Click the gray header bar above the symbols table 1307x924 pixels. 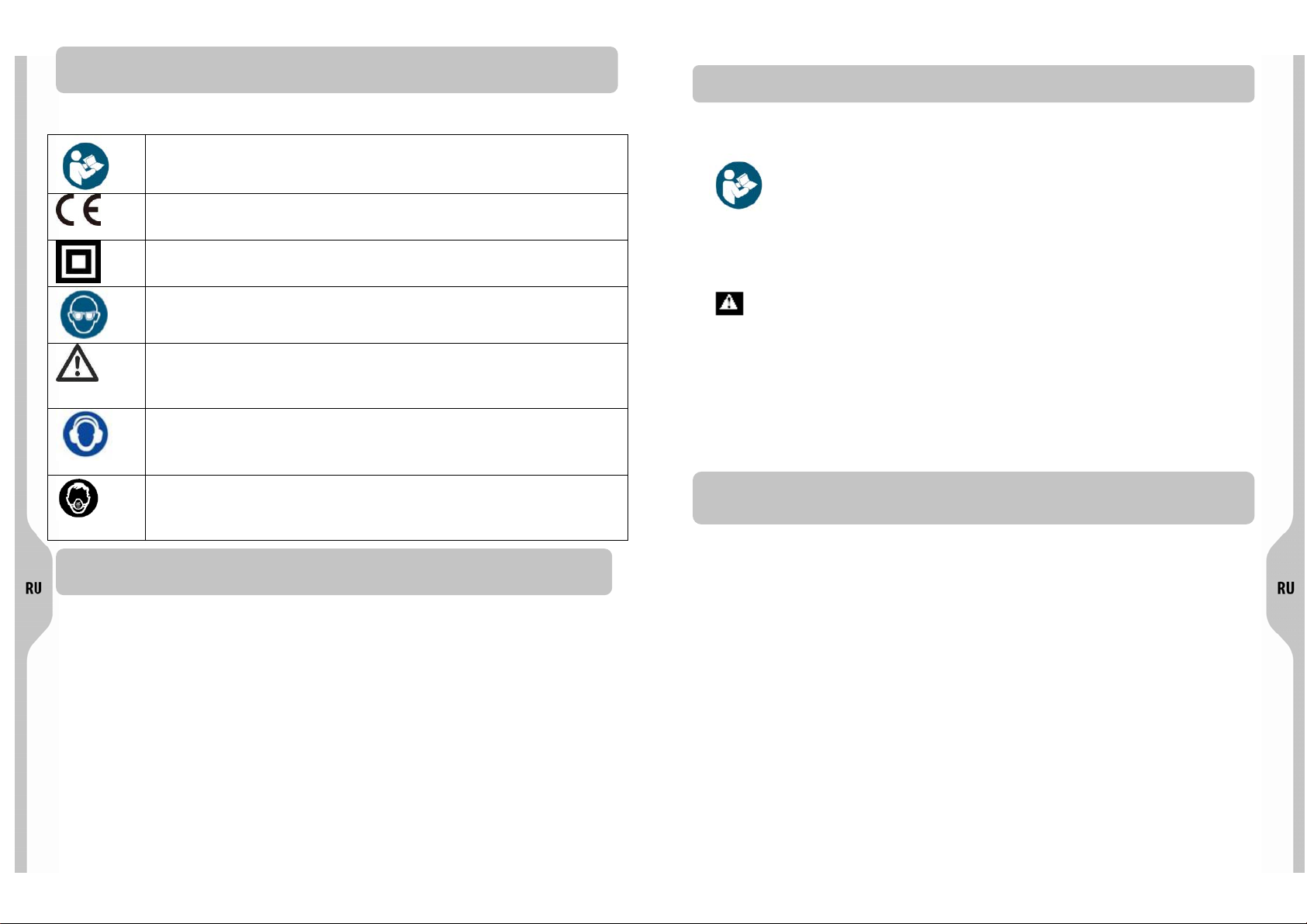pos(337,70)
